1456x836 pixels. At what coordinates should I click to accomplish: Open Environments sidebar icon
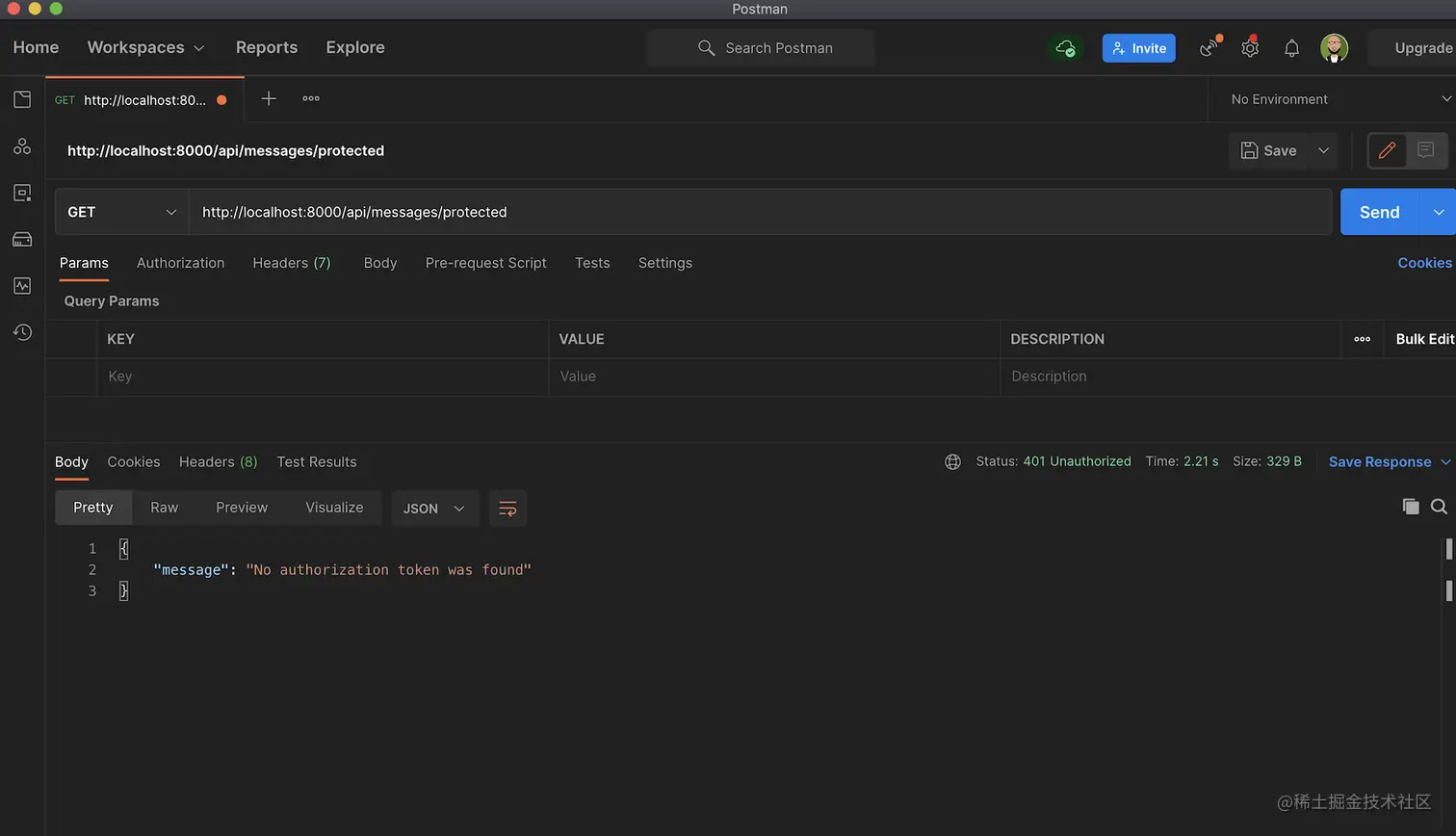tap(22, 193)
